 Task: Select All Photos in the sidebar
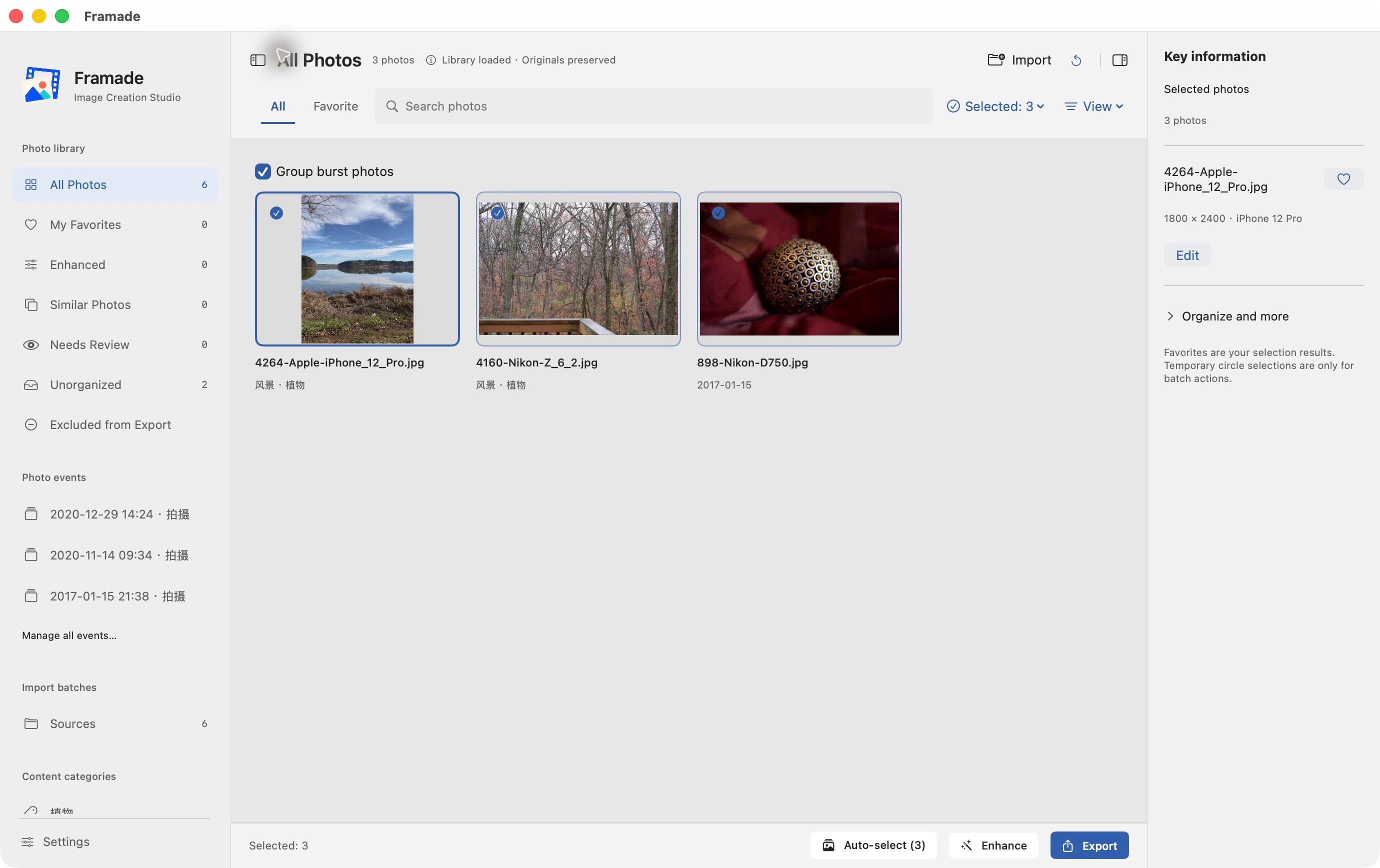[114, 184]
